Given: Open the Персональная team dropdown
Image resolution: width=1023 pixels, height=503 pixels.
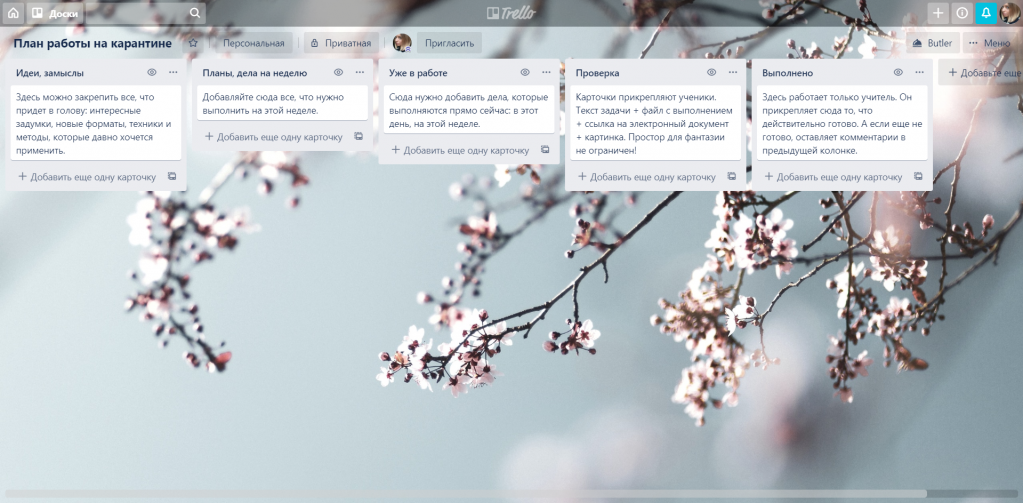Looking at the screenshot, I should pos(254,43).
